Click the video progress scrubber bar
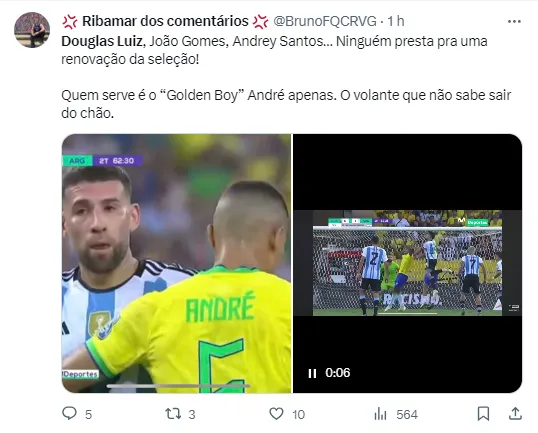This screenshot has height=433, width=538. pos(178,386)
